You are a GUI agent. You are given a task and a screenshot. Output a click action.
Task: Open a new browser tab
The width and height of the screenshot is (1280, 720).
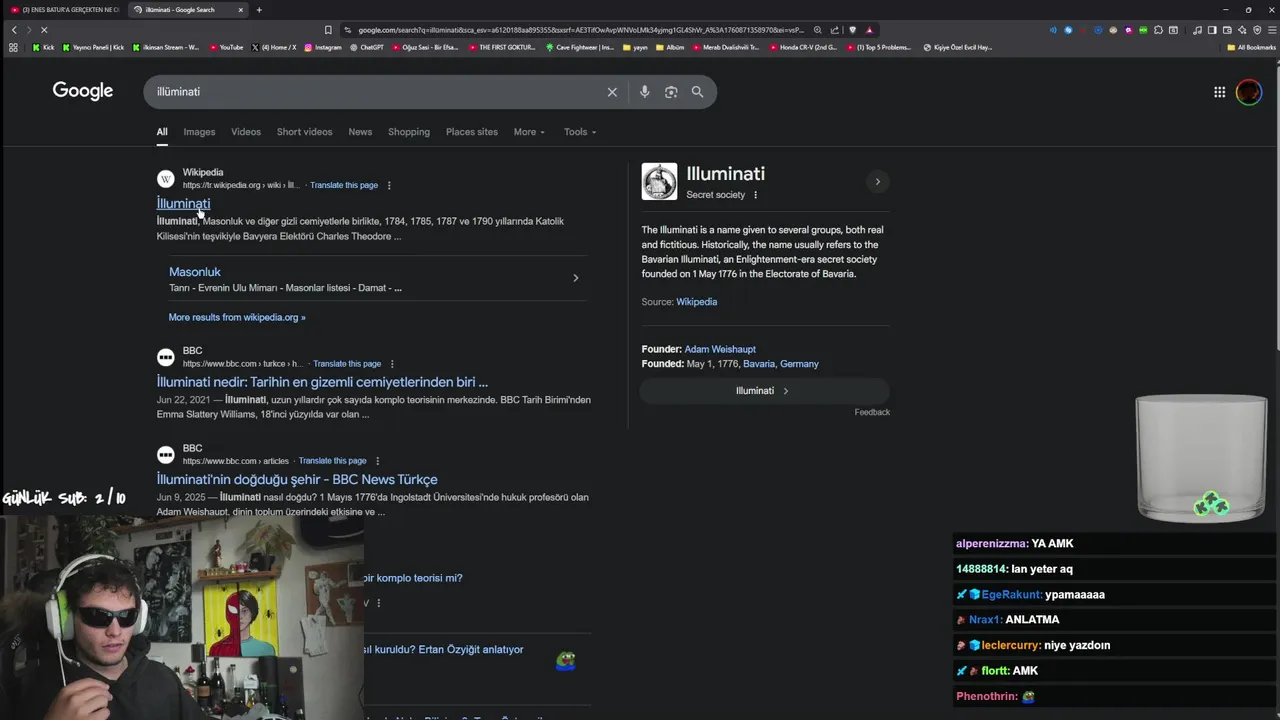(x=259, y=10)
